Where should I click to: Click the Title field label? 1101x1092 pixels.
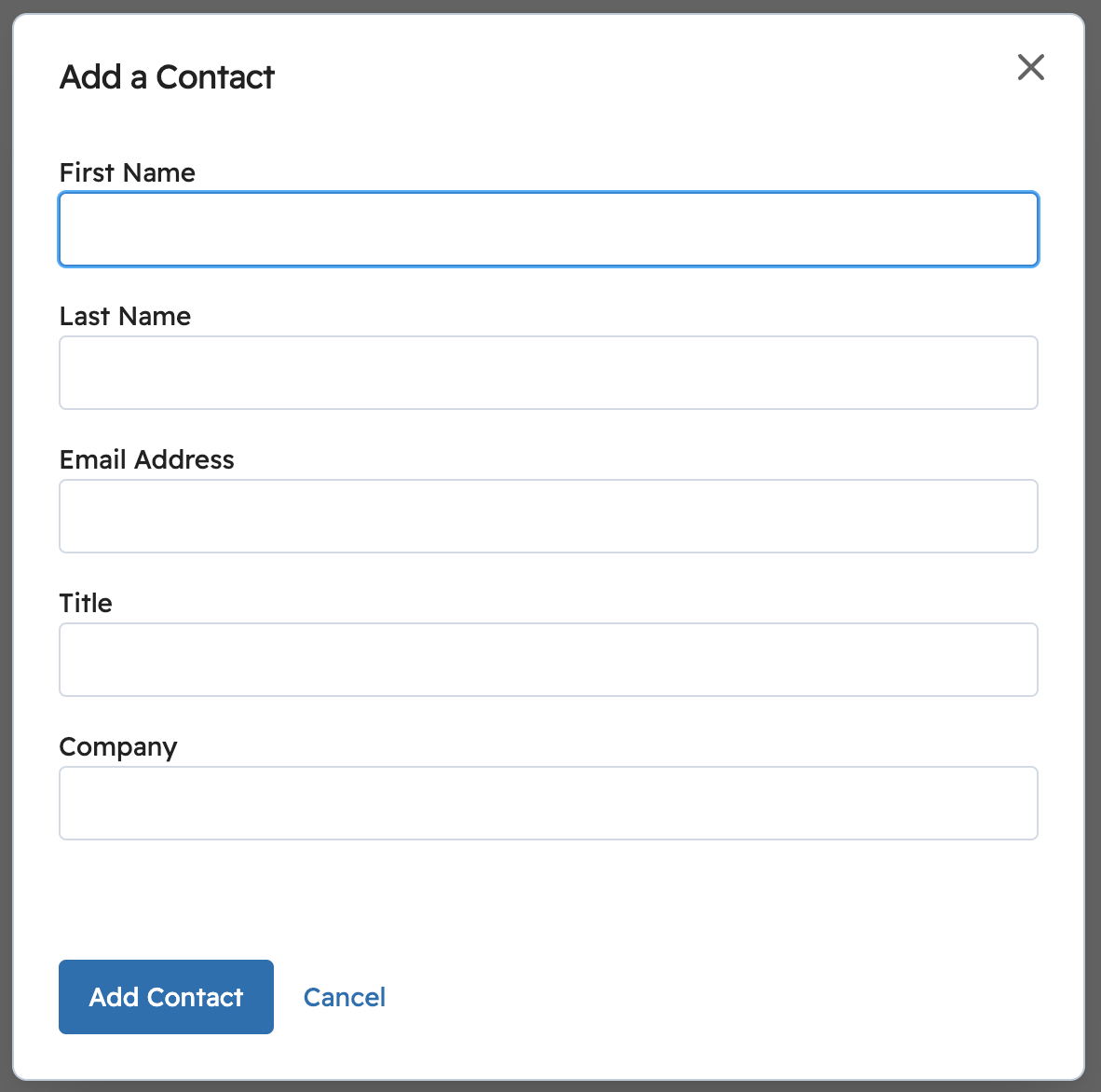(x=86, y=603)
